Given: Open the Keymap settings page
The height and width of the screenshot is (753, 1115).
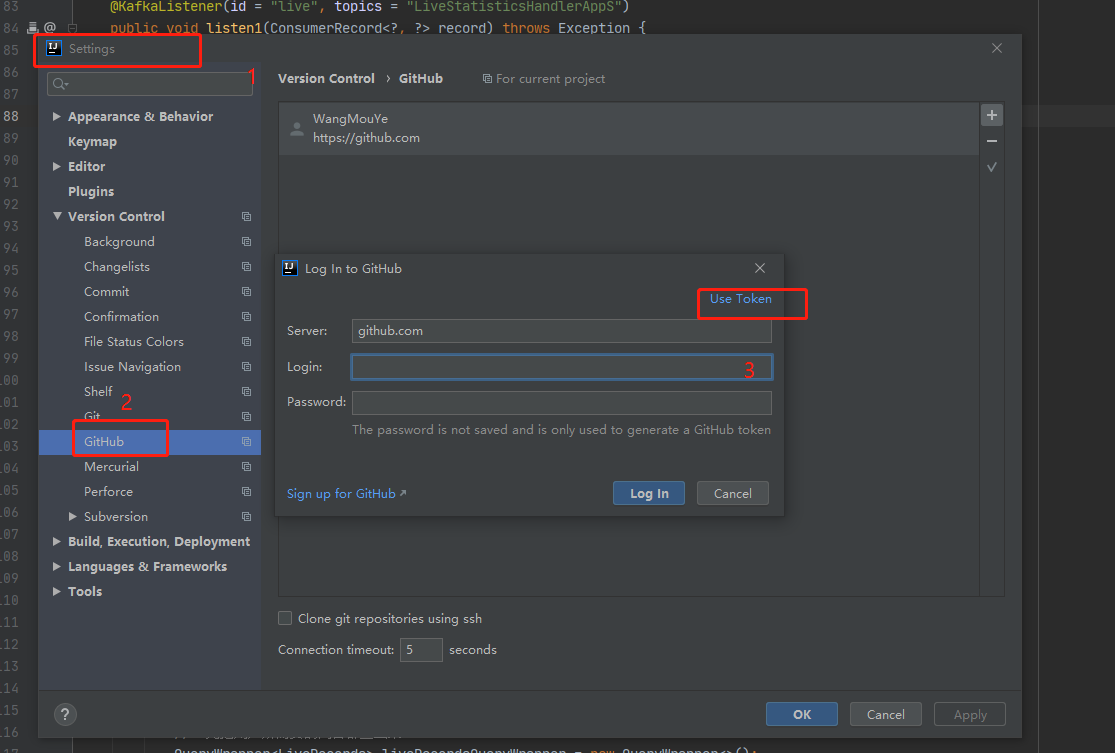Looking at the screenshot, I should click(92, 141).
